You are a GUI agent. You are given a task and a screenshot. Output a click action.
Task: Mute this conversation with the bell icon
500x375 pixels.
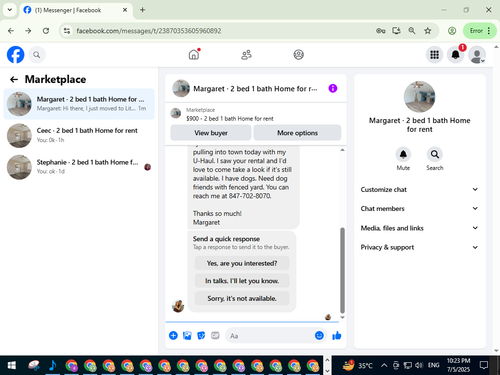click(403, 154)
